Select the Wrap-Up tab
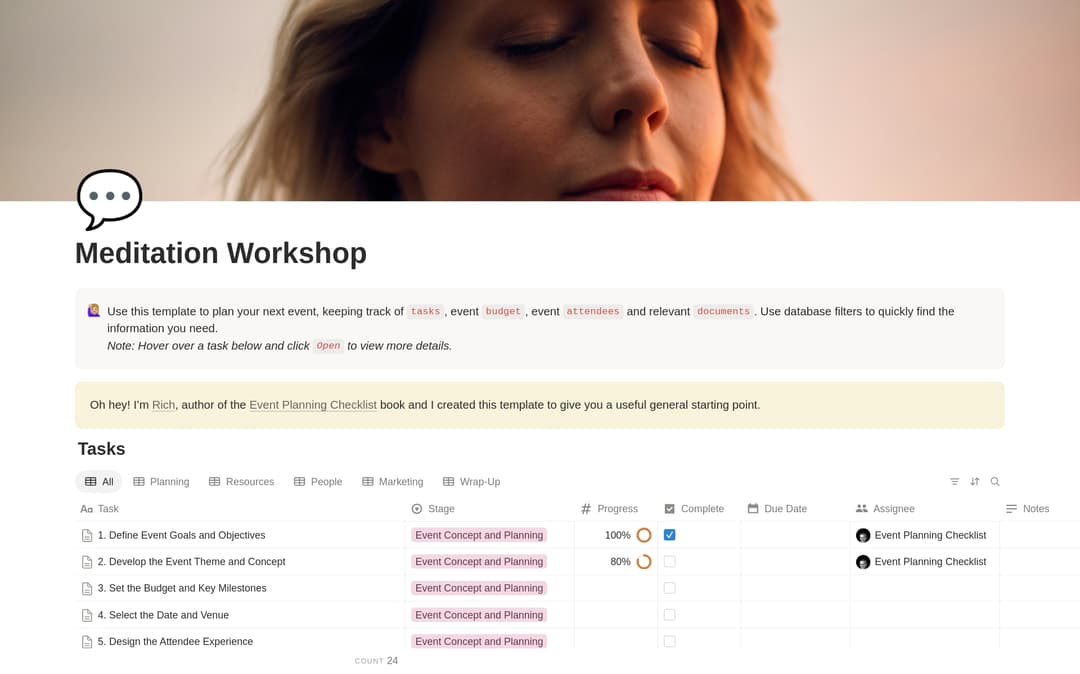Viewport: 1080px width, 674px height. (471, 481)
